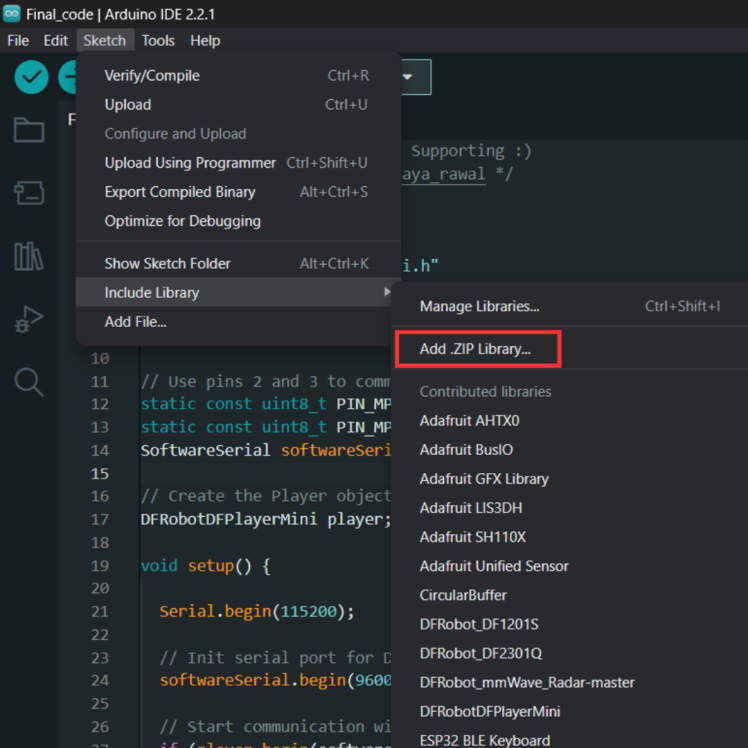The image size is (748, 748).
Task: Open the Sketchbook folder sidebar icon
Action: (29, 130)
